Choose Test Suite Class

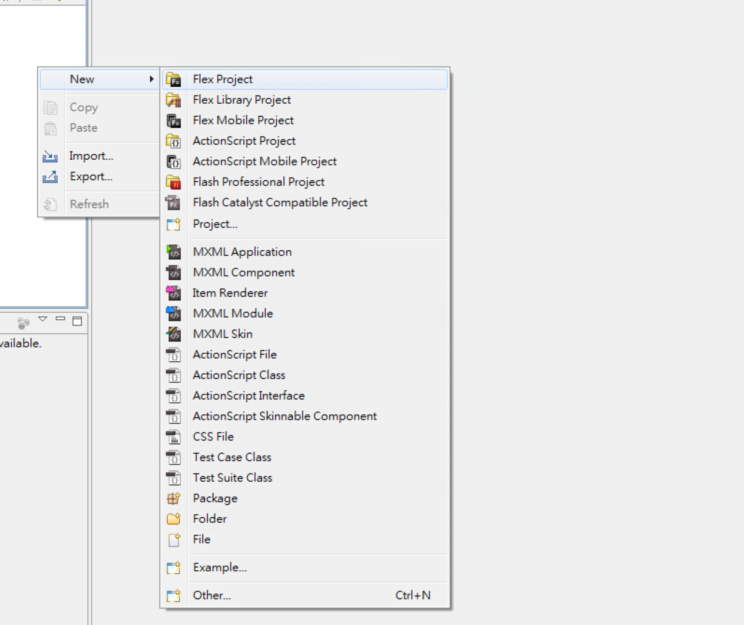point(305,478)
